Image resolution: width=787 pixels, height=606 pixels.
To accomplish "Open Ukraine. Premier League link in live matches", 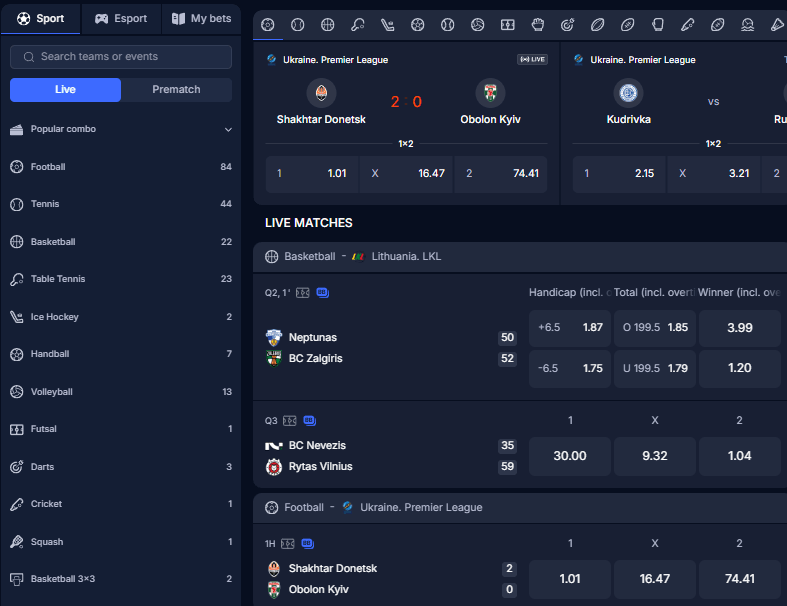I will click(421, 508).
